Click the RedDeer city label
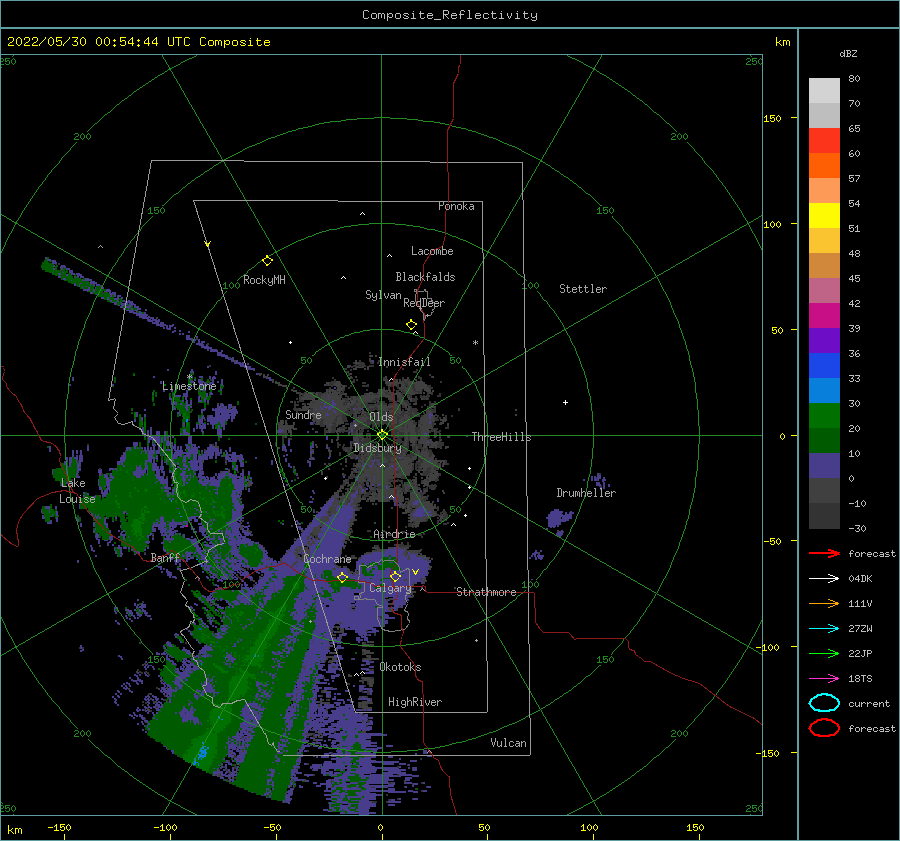This screenshot has height=841, width=900. point(424,303)
